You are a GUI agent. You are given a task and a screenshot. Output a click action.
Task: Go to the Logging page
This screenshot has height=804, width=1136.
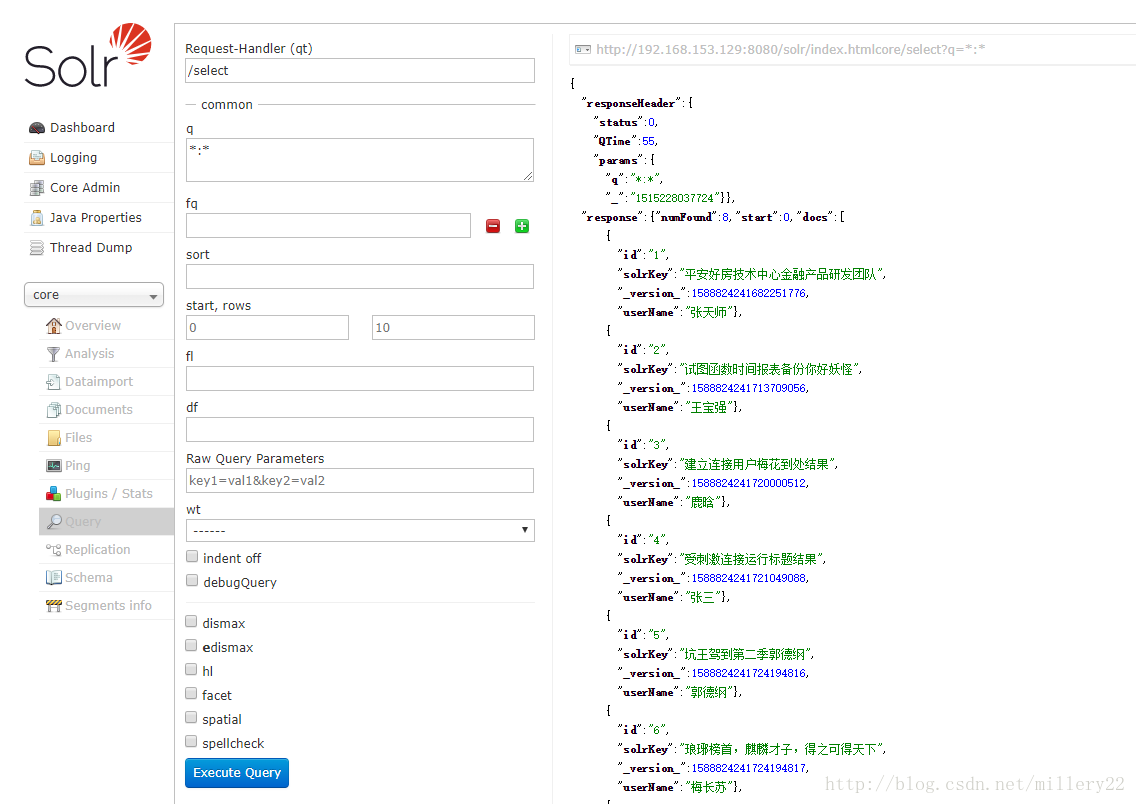pos(73,158)
